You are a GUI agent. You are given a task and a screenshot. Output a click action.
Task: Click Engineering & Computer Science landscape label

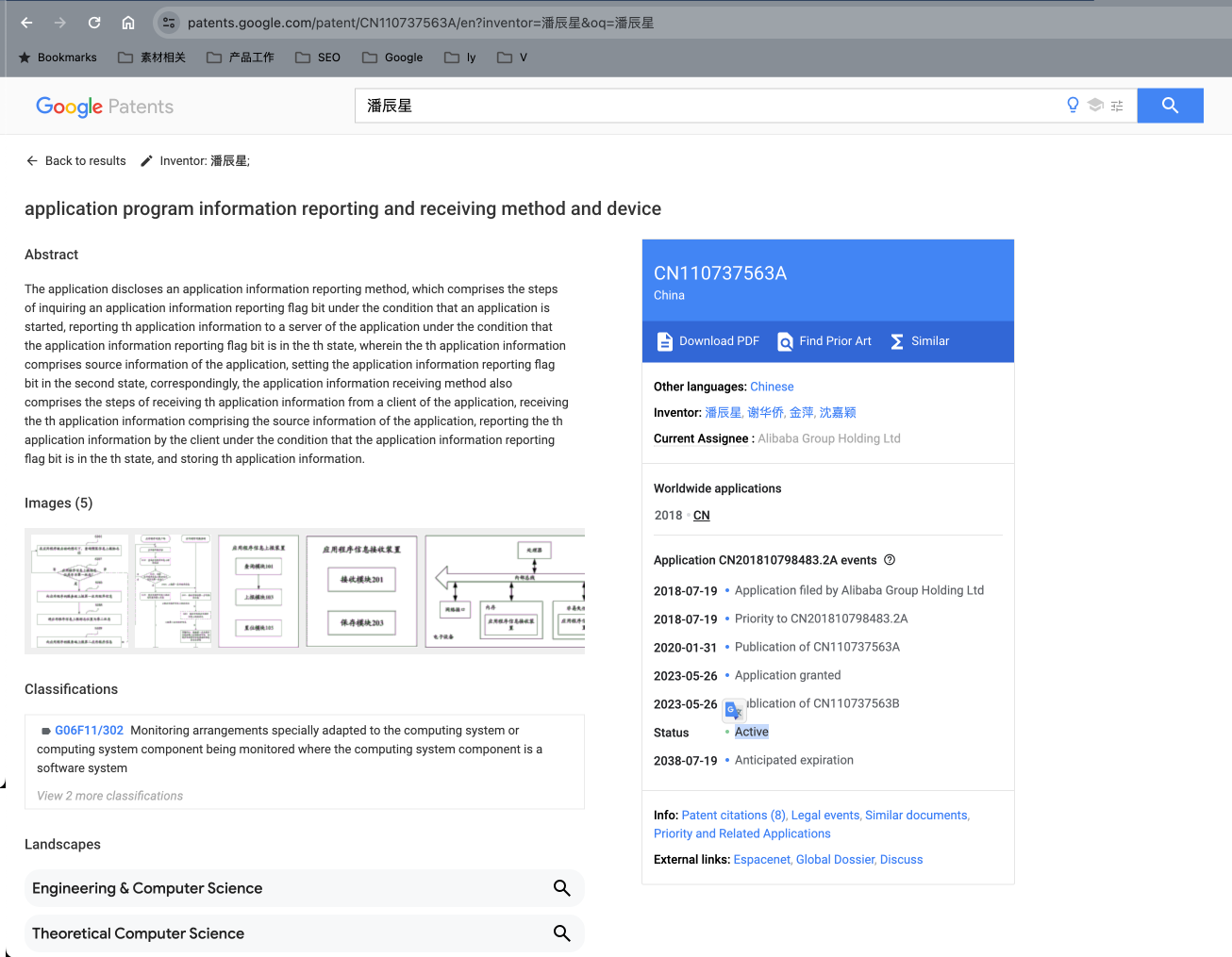pyautogui.click(x=147, y=888)
